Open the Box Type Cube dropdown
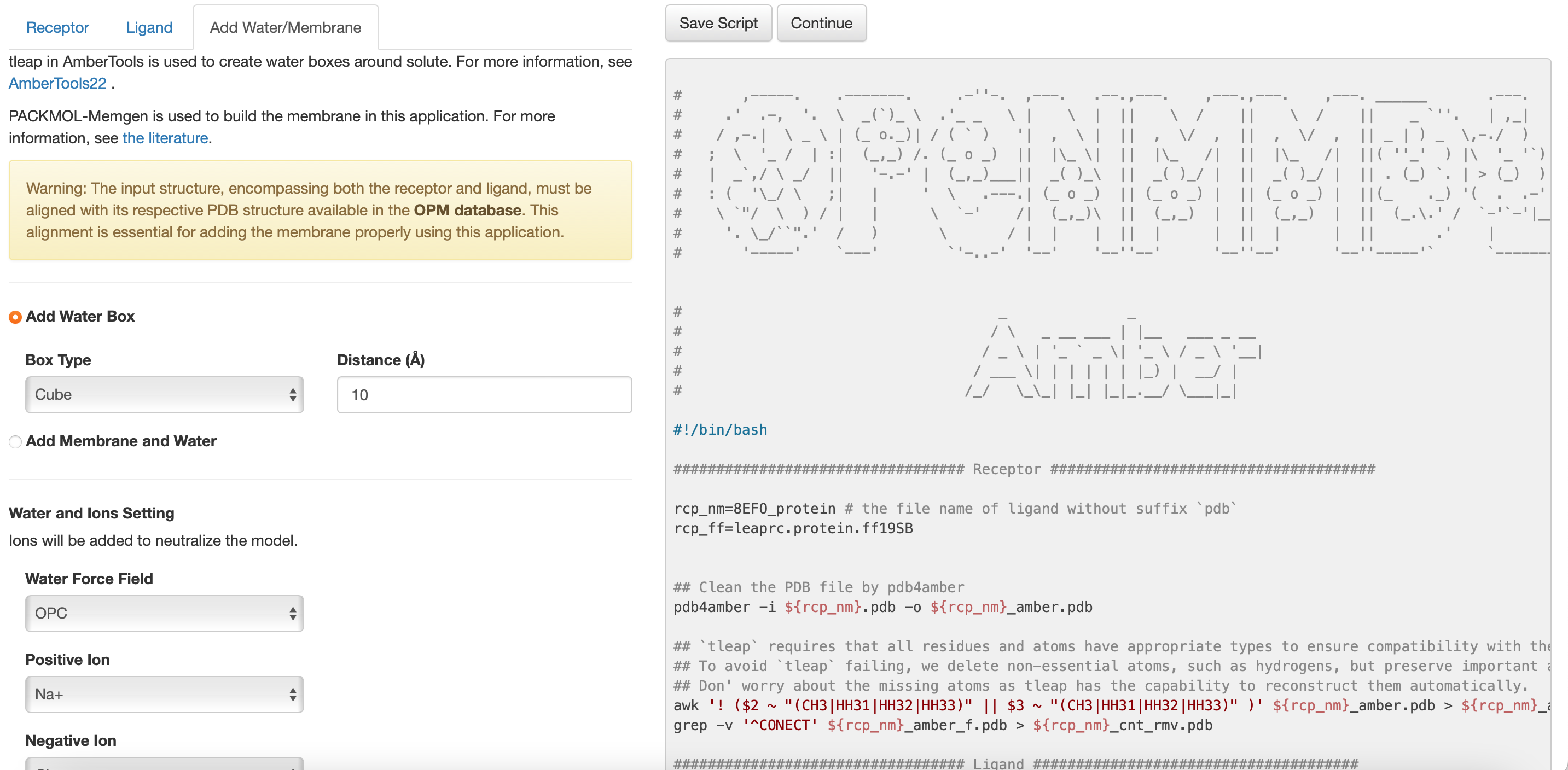Viewport: 1568px width, 770px height. (164, 395)
